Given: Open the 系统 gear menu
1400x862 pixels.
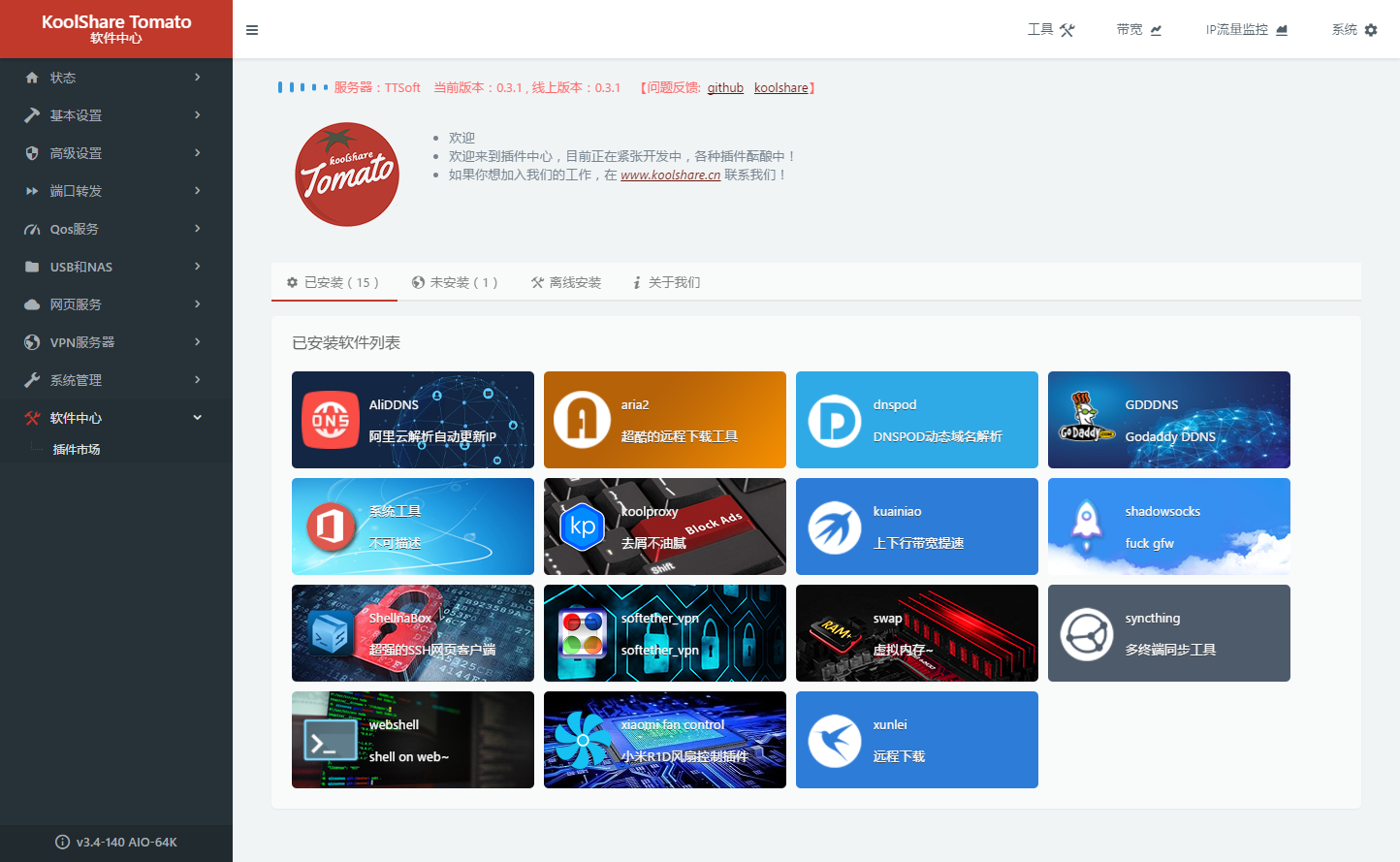Looking at the screenshot, I should click(x=1353, y=30).
